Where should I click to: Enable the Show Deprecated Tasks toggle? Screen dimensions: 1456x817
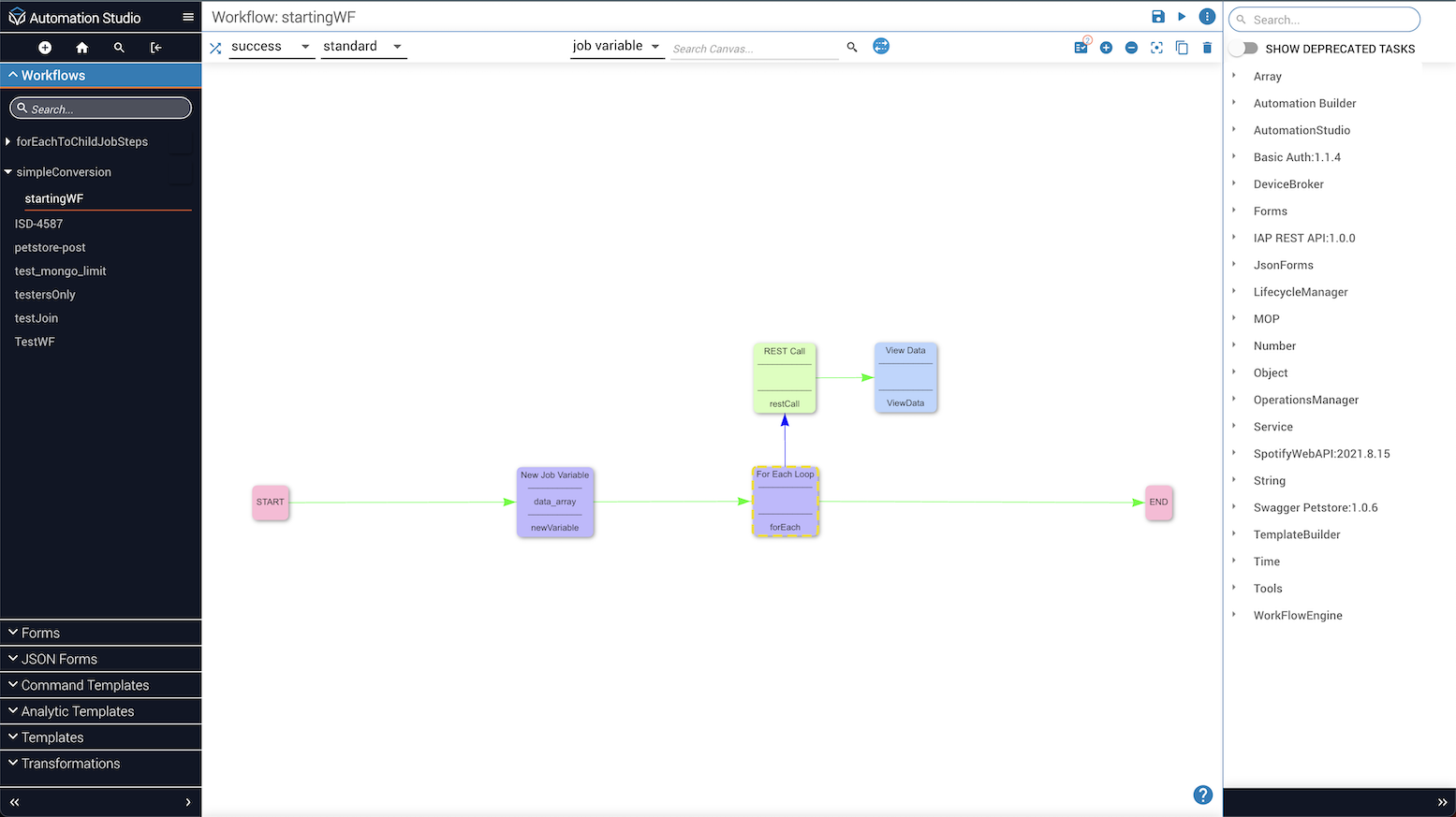pyautogui.click(x=1243, y=48)
